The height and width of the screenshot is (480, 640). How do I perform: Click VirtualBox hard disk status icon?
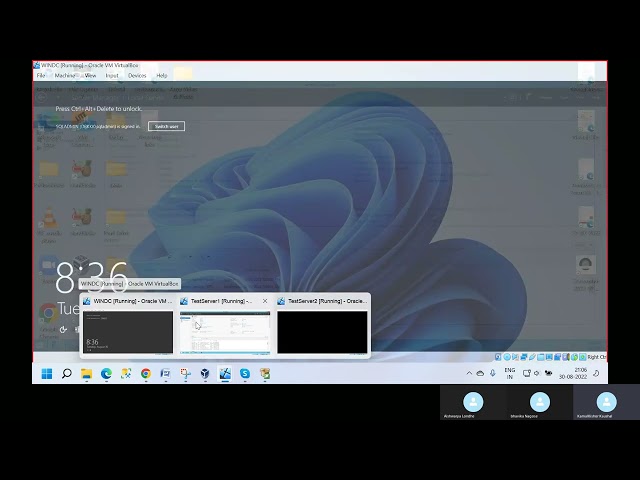(498, 357)
